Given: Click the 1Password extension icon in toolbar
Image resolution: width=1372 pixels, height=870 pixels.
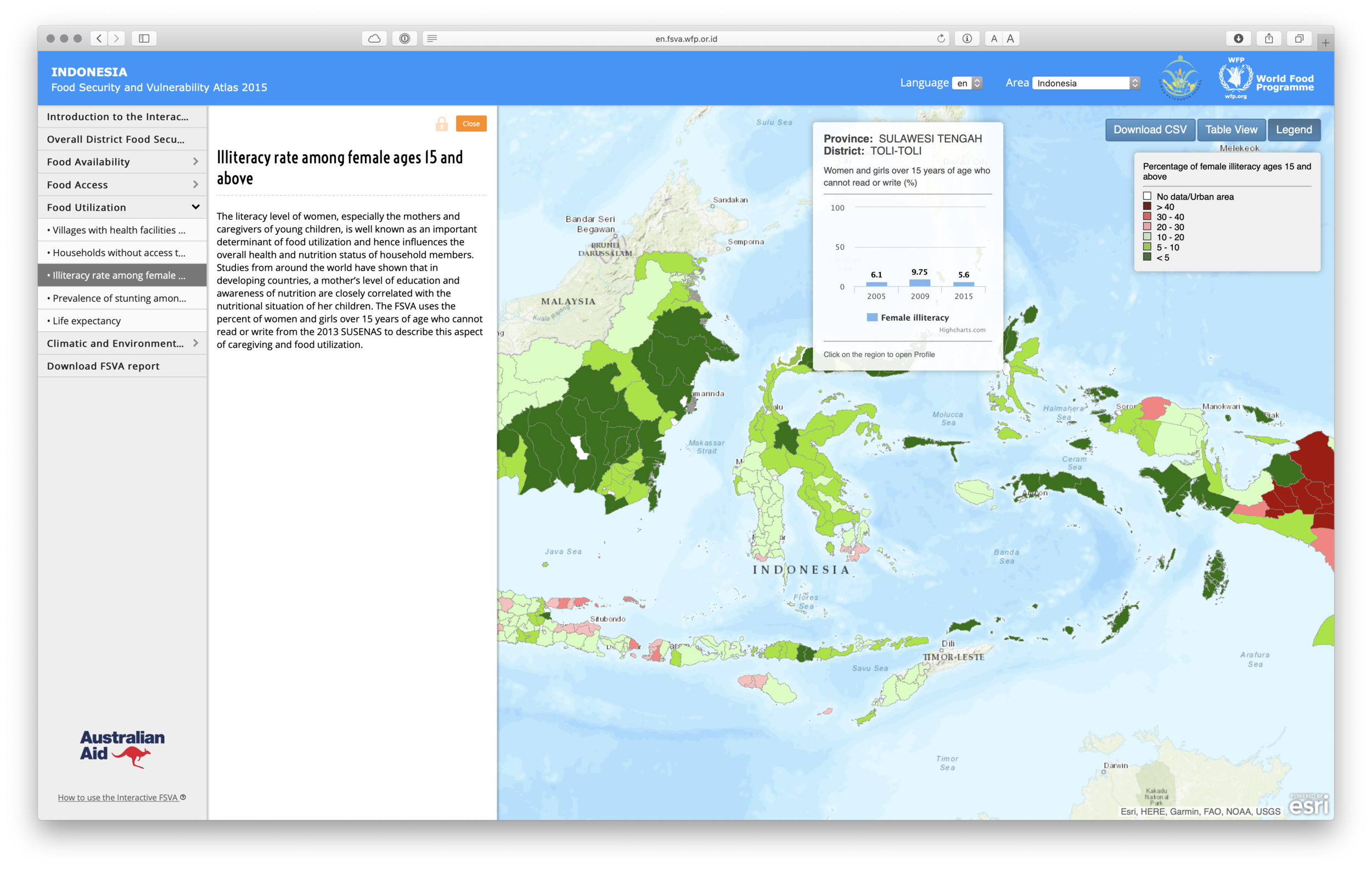Looking at the screenshot, I should pos(404,38).
